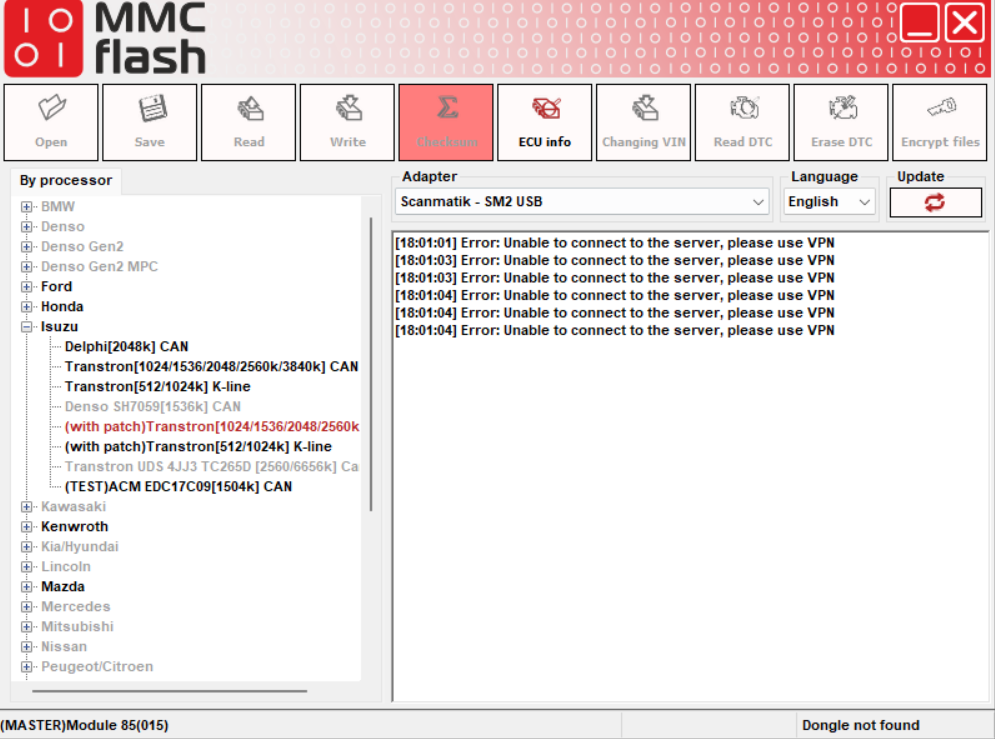Close the MMC flash window

point(965,23)
